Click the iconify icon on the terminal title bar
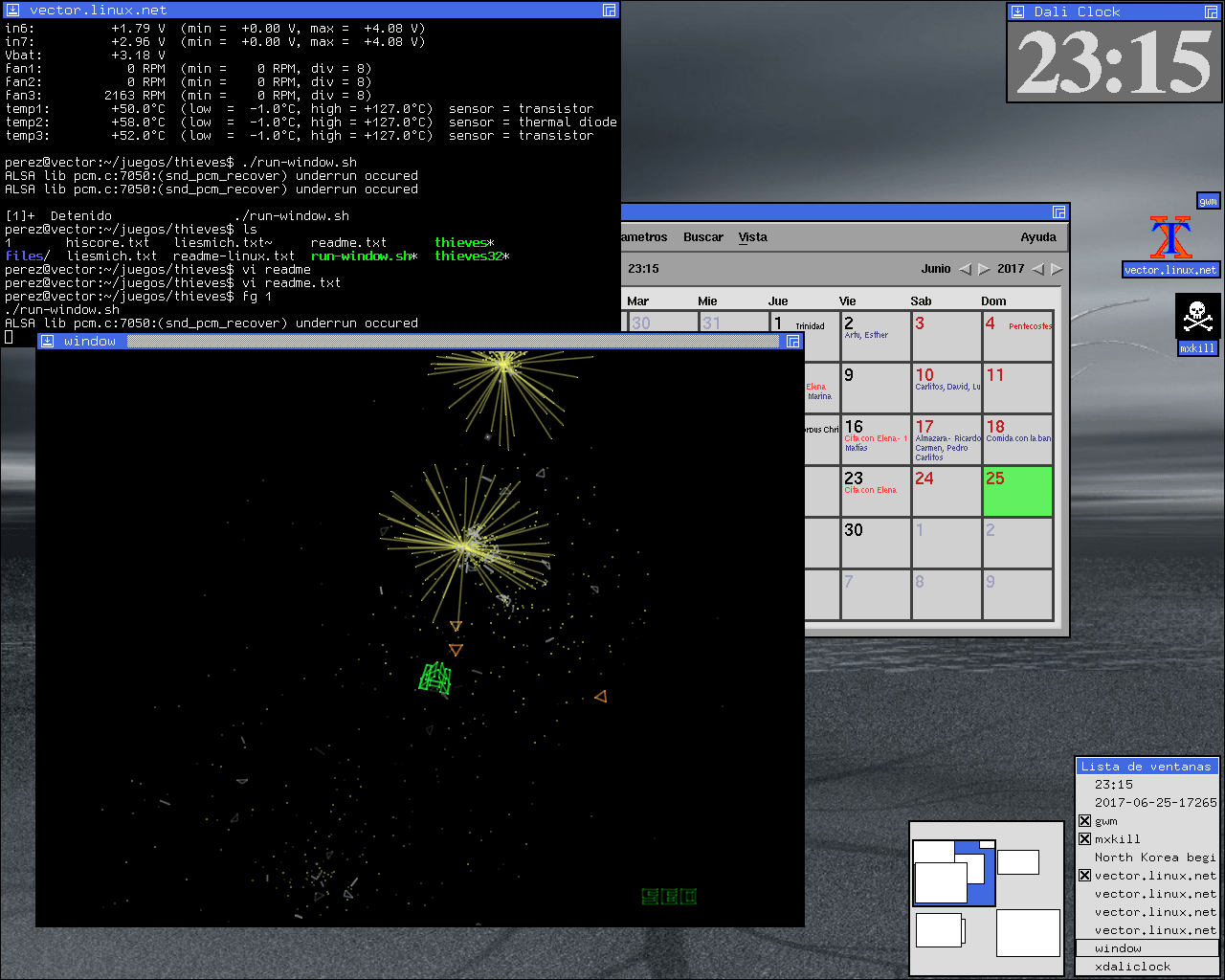1225x980 pixels. pyautogui.click(x=12, y=10)
